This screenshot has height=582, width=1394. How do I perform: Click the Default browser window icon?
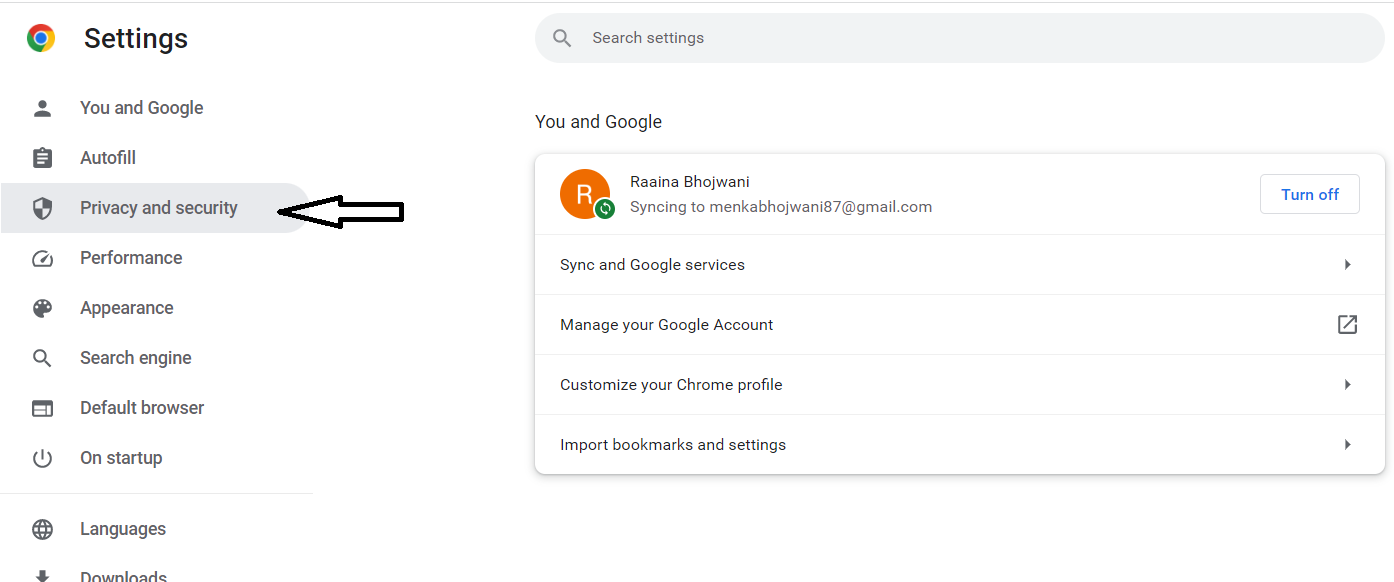click(x=42, y=408)
